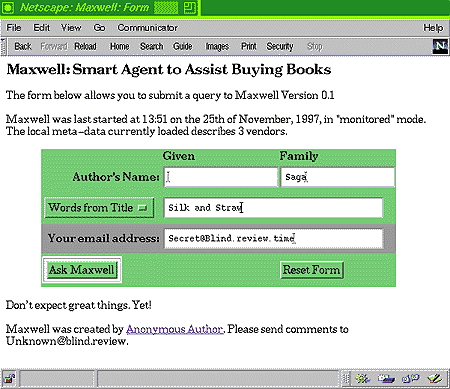Click the Security toolbar button

pos(280,46)
